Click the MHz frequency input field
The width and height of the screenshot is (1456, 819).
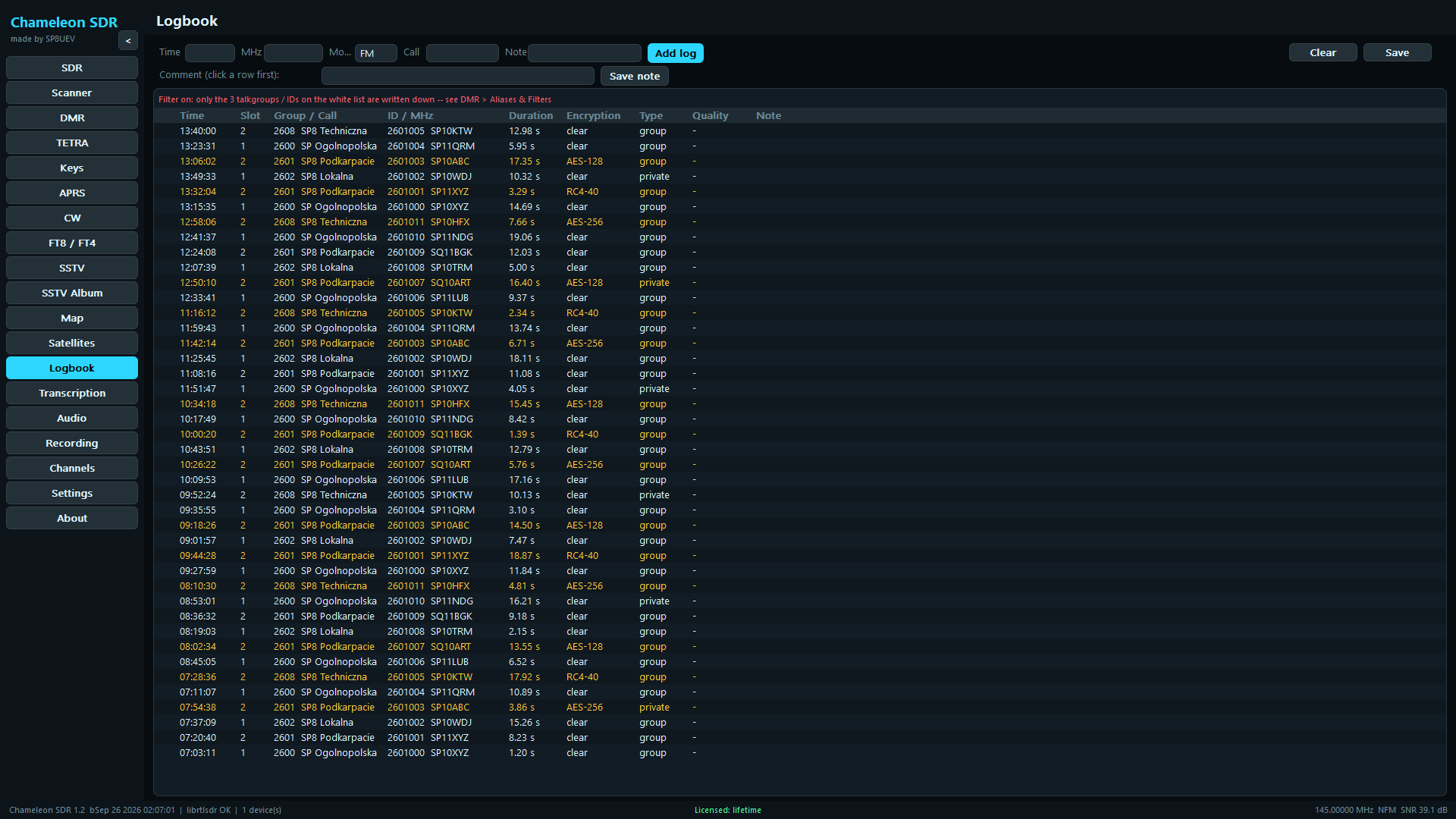pos(293,53)
